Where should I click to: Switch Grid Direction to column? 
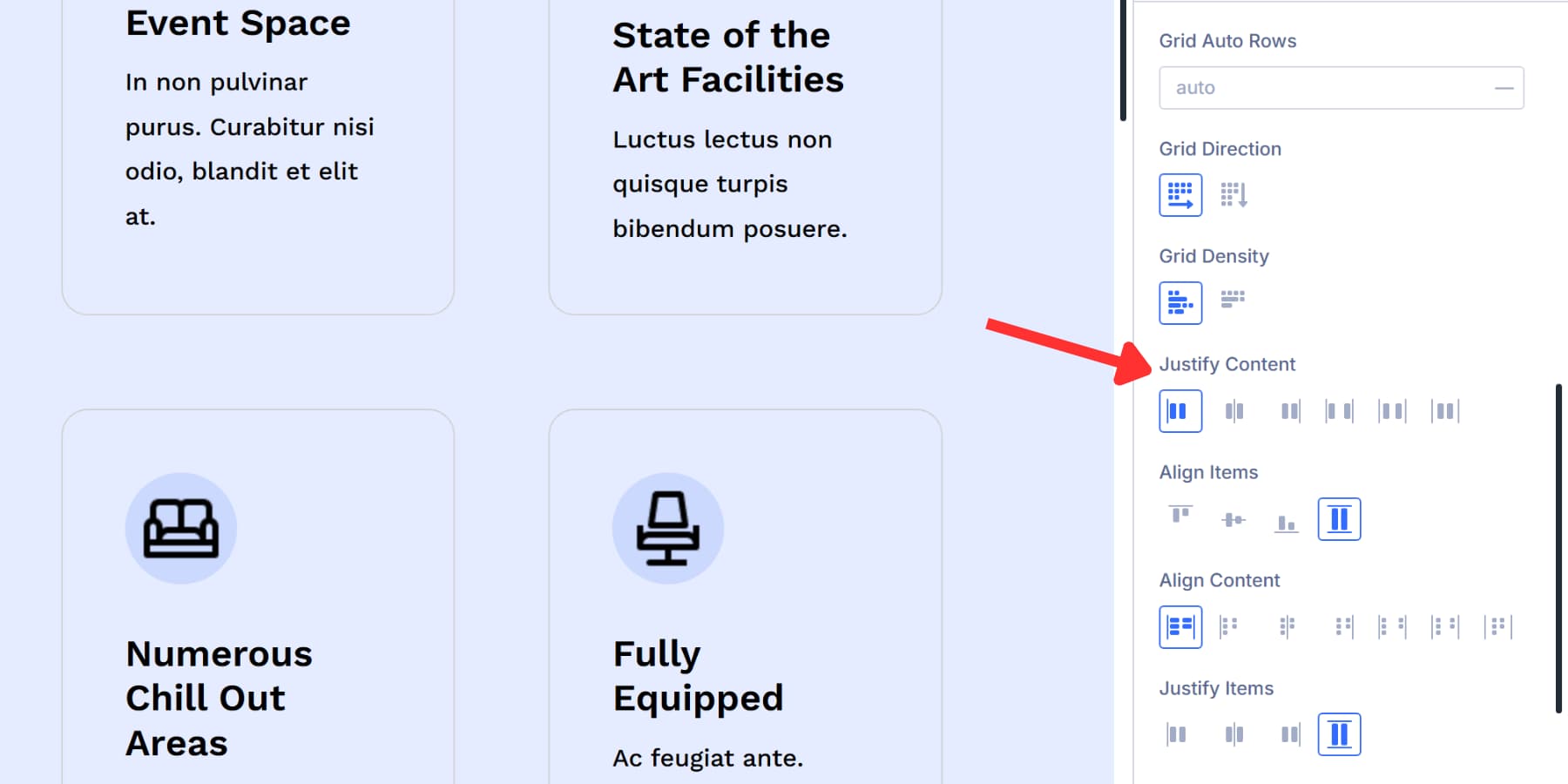pyautogui.click(x=1234, y=194)
